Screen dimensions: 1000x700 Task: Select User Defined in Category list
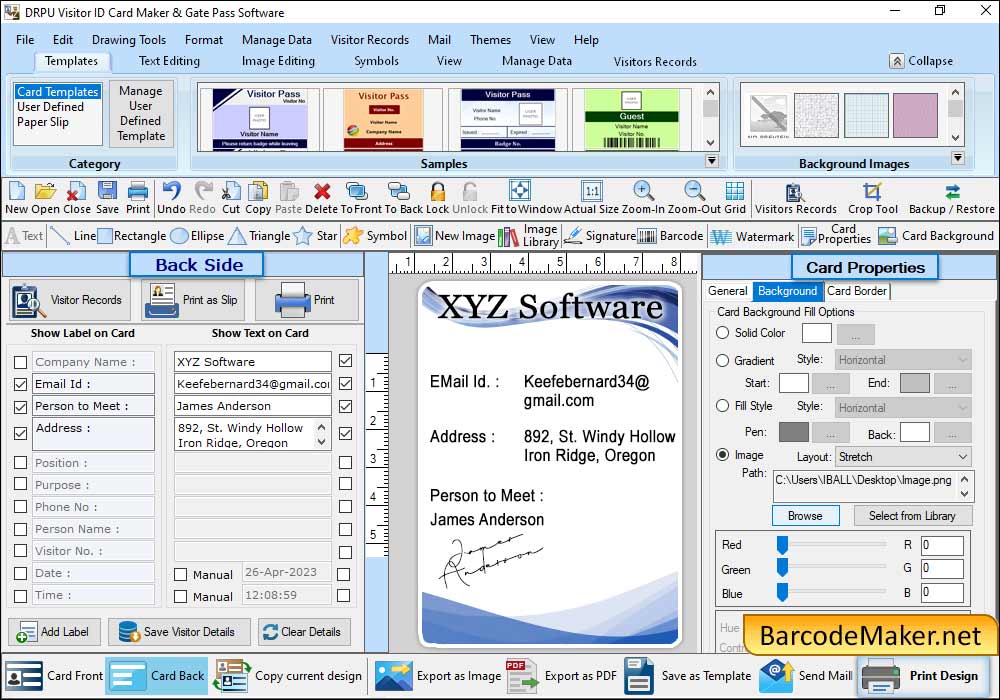[50, 106]
